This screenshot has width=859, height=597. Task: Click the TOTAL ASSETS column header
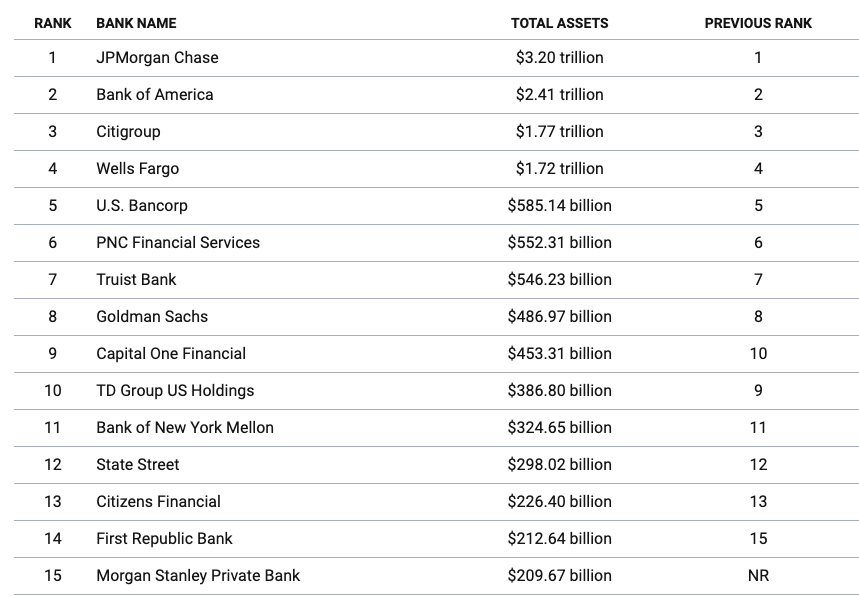click(559, 22)
